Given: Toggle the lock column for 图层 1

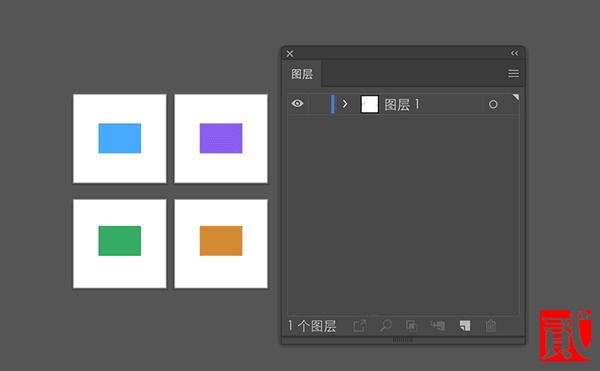Looking at the screenshot, I should 320,104.
